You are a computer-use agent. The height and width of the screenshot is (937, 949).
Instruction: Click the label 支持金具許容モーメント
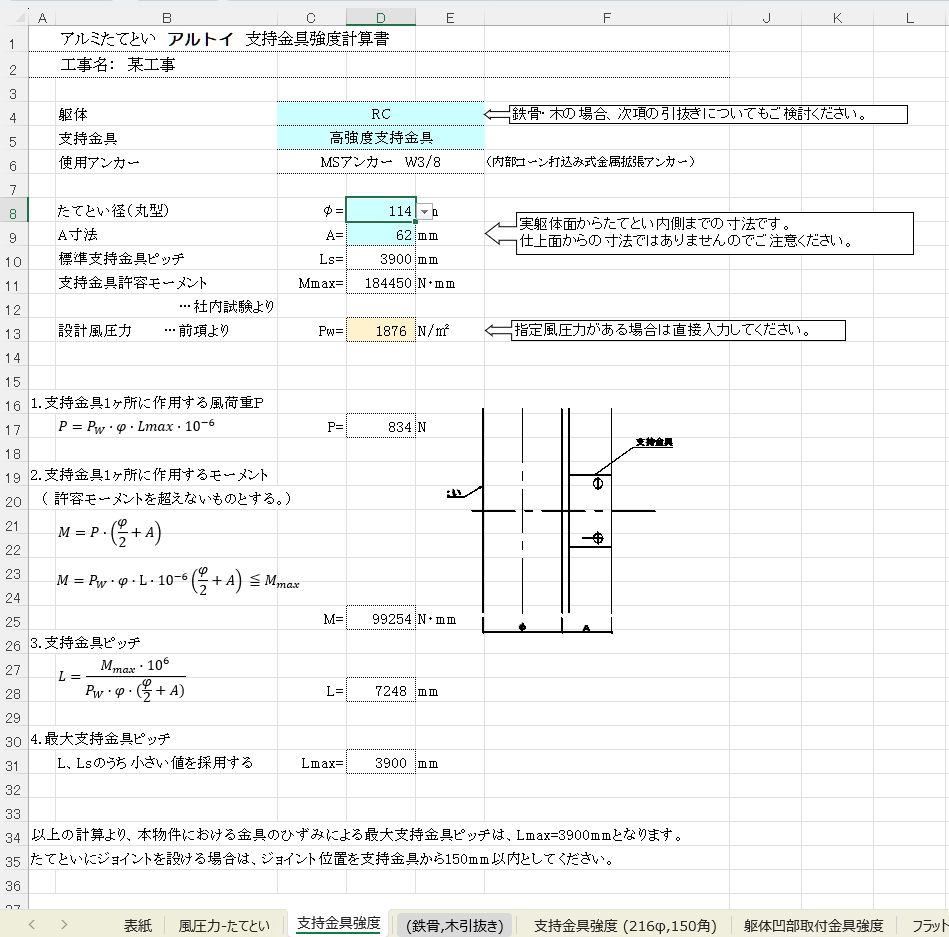[x=133, y=283]
